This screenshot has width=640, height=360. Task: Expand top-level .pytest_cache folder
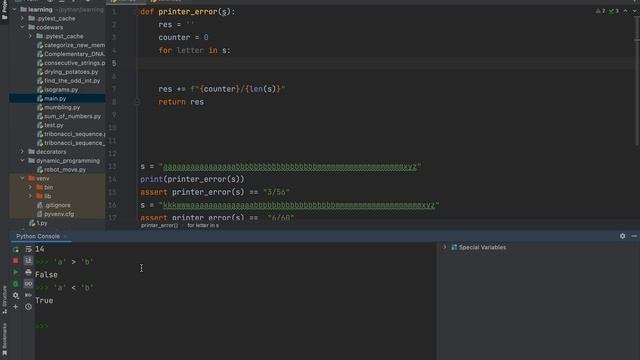pyautogui.click(x=22, y=18)
